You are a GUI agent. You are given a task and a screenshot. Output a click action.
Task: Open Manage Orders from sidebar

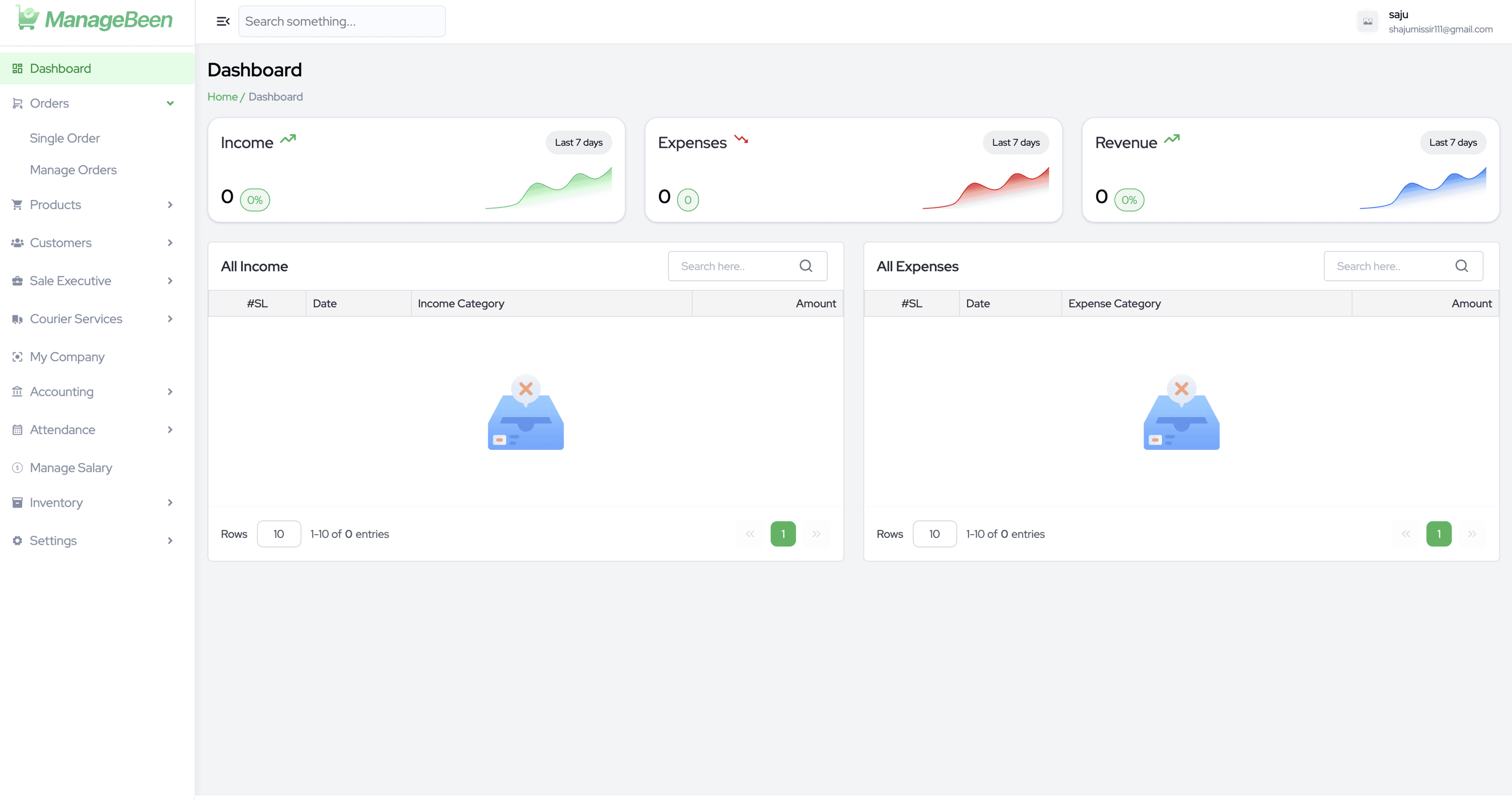point(73,169)
